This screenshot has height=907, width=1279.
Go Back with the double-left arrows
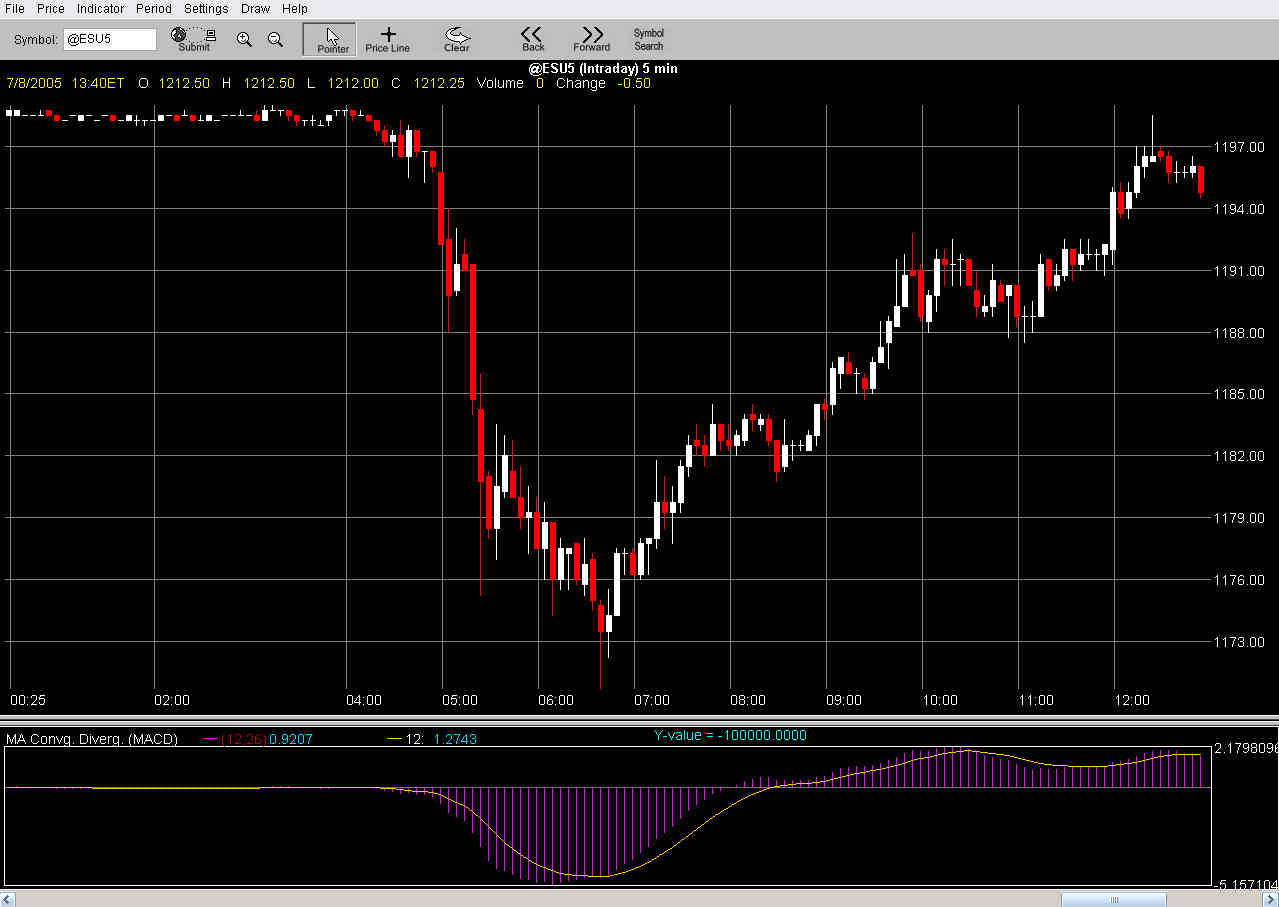click(533, 40)
